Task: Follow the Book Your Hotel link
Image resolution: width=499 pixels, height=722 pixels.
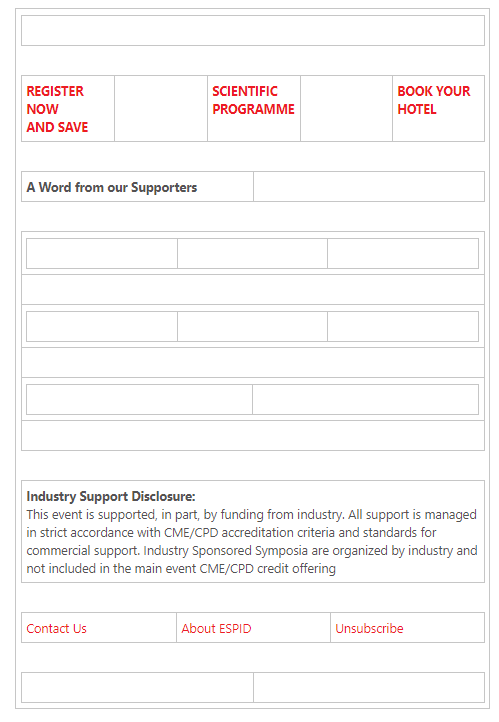Action: [x=434, y=100]
